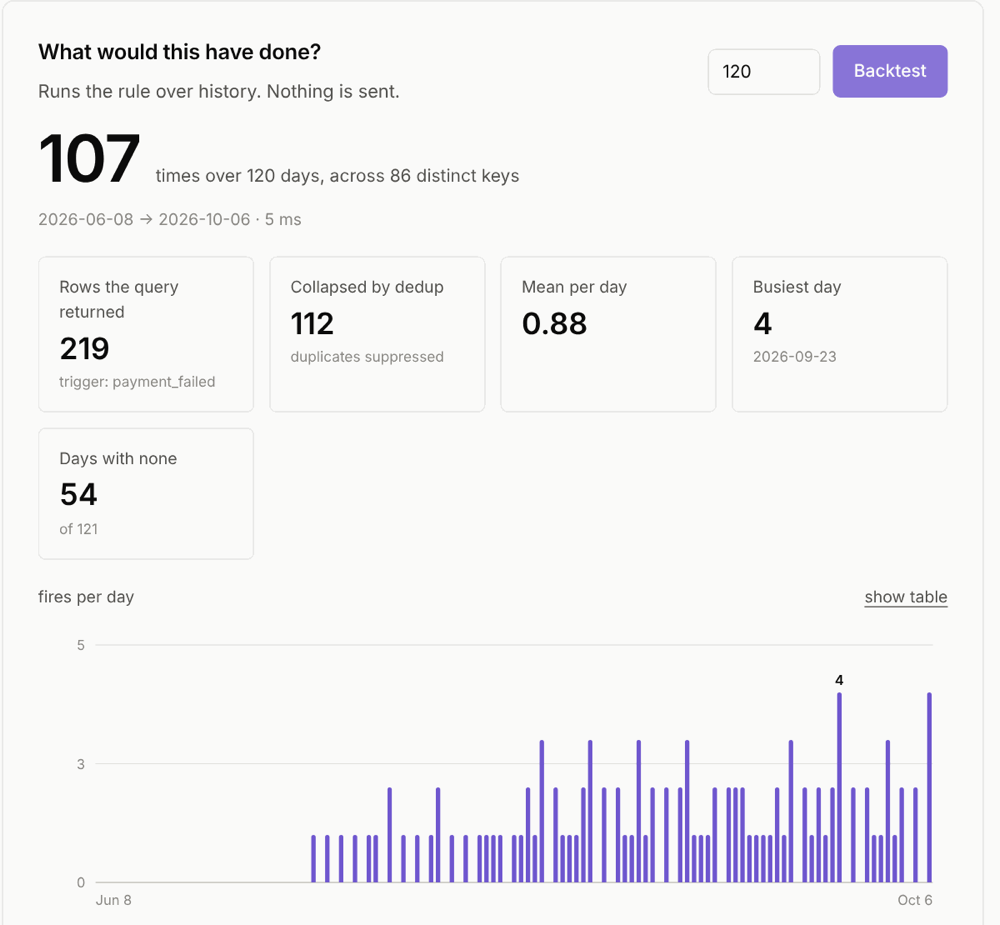This screenshot has height=925, width=1000.
Task: Click 'duplicates suppressed' caption
Action: click(367, 357)
